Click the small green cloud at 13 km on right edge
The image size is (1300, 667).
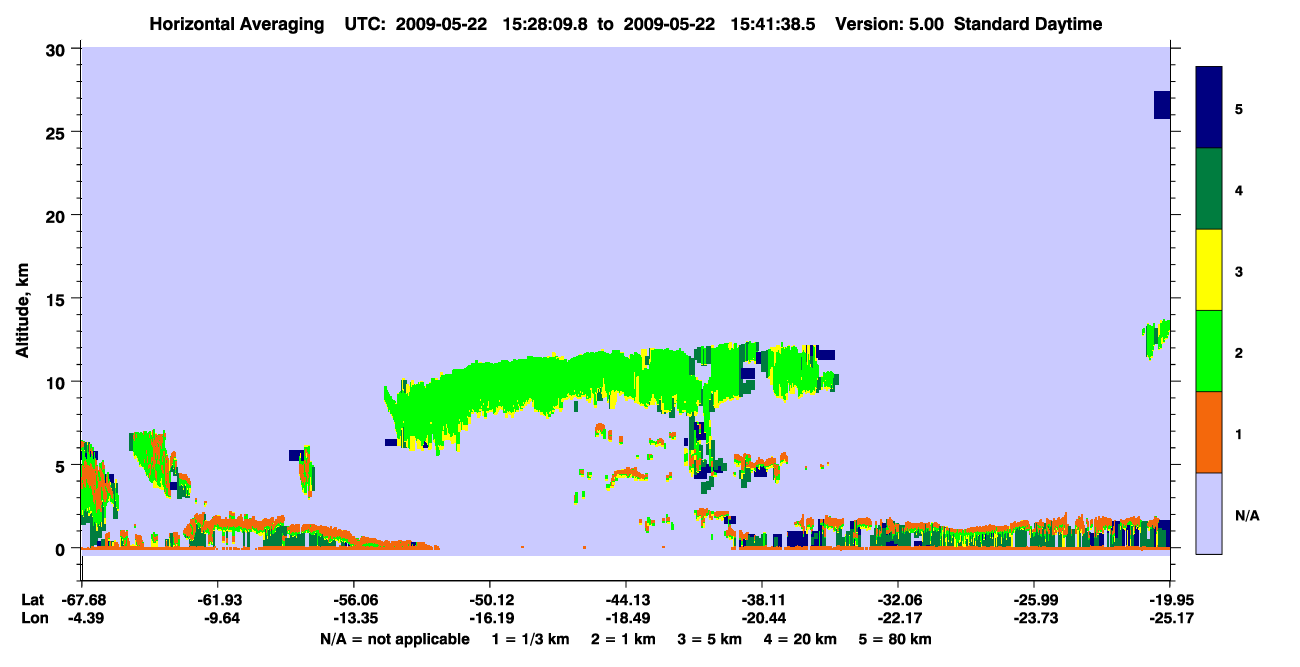pos(1157,339)
